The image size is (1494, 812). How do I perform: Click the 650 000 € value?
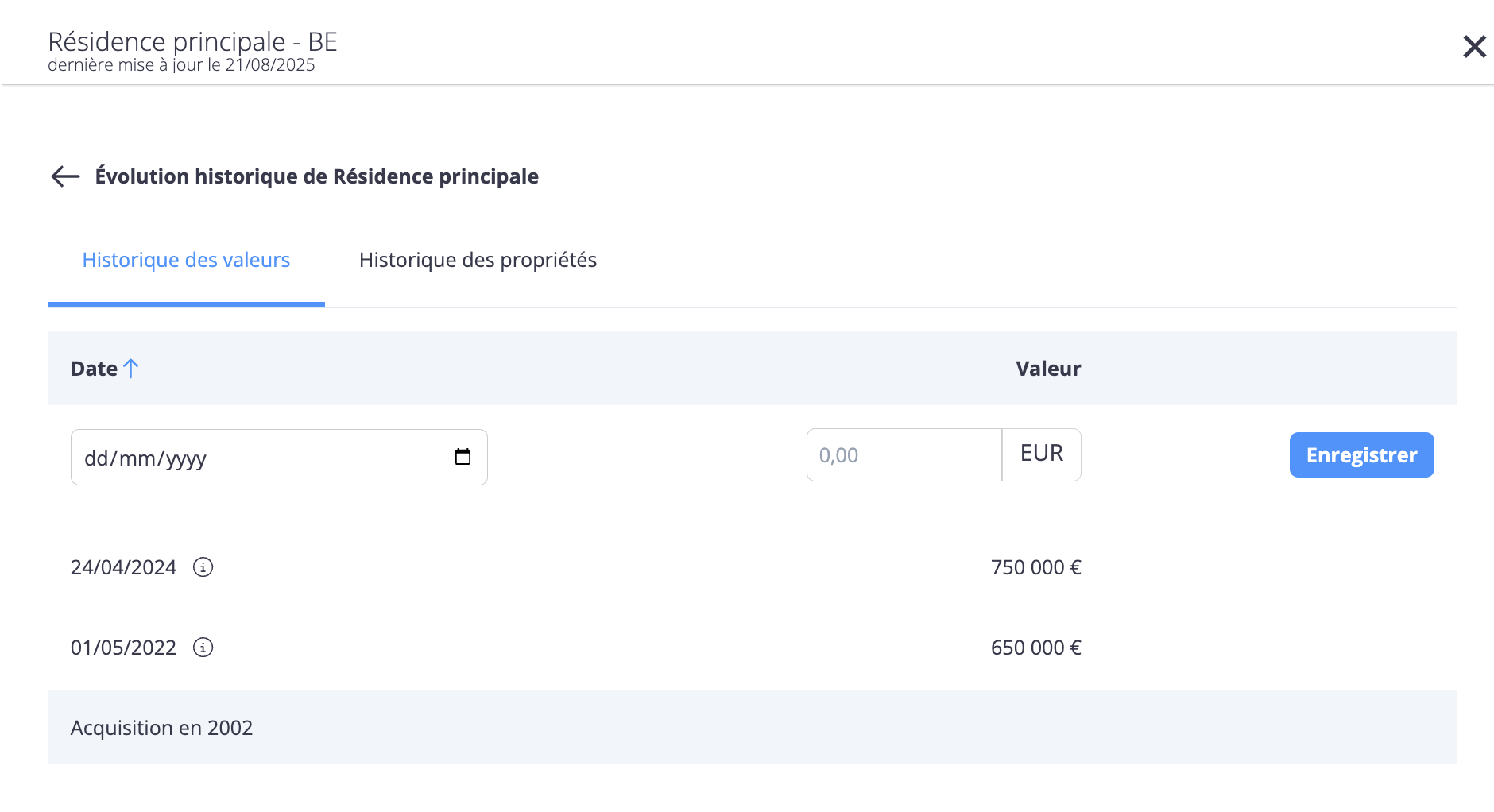pos(1035,648)
